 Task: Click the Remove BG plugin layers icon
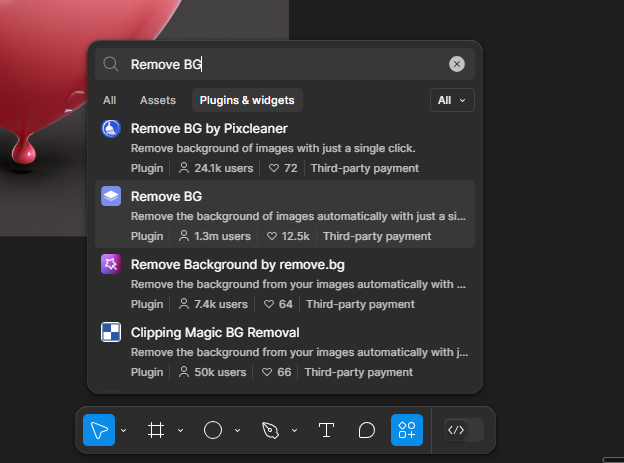pyautogui.click(x=111, y=196)
